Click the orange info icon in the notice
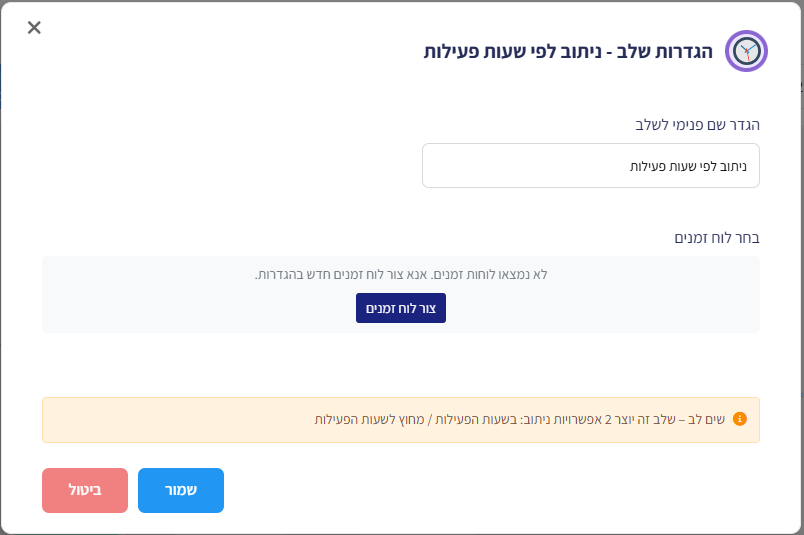The height and width of the screenshot is (535, 804). click(739, 419)
